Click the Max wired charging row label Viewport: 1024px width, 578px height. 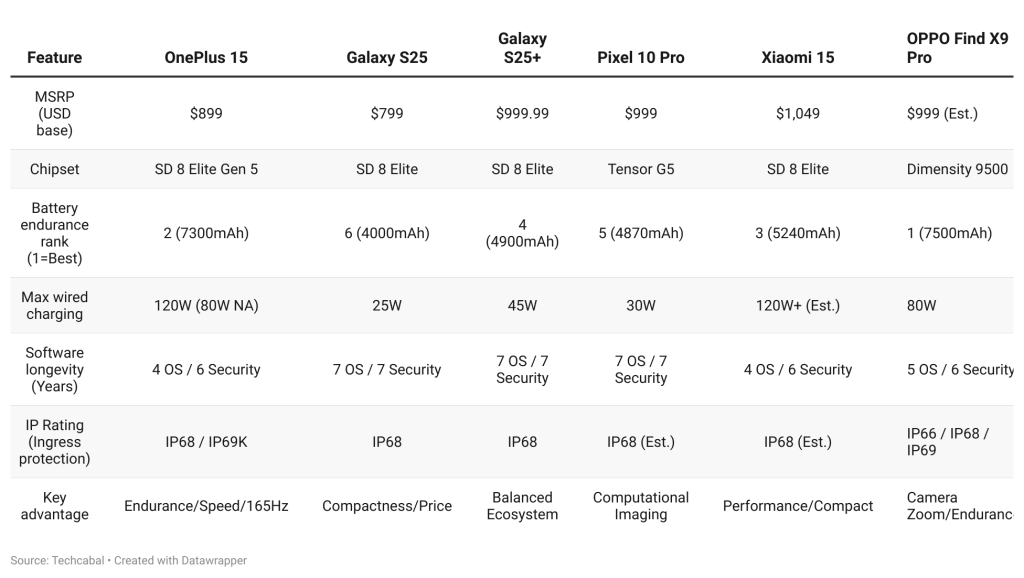(54, 305)
